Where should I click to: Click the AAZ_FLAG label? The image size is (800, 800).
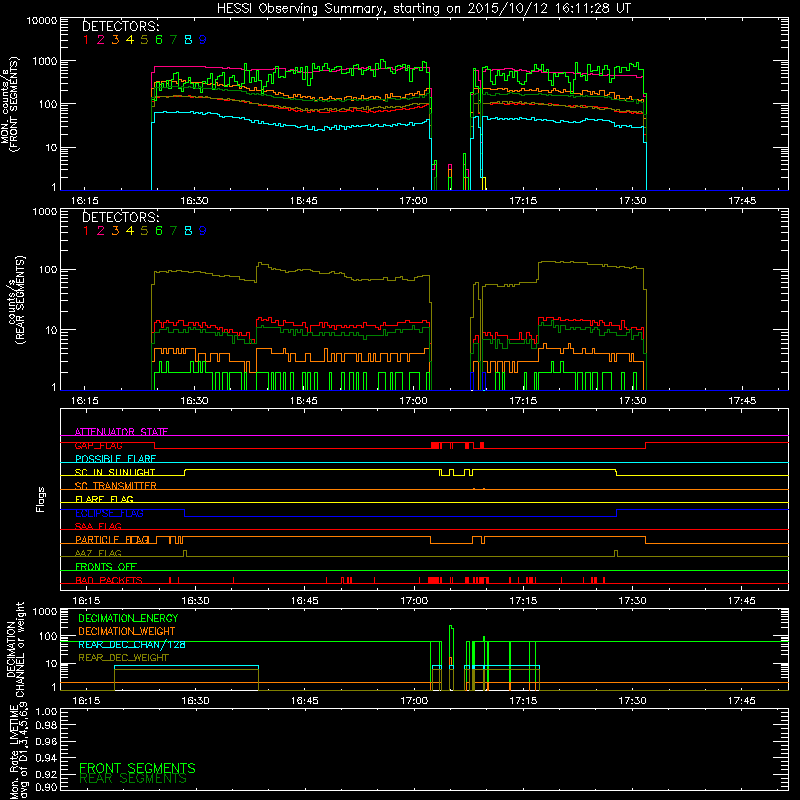coord(98,553)
